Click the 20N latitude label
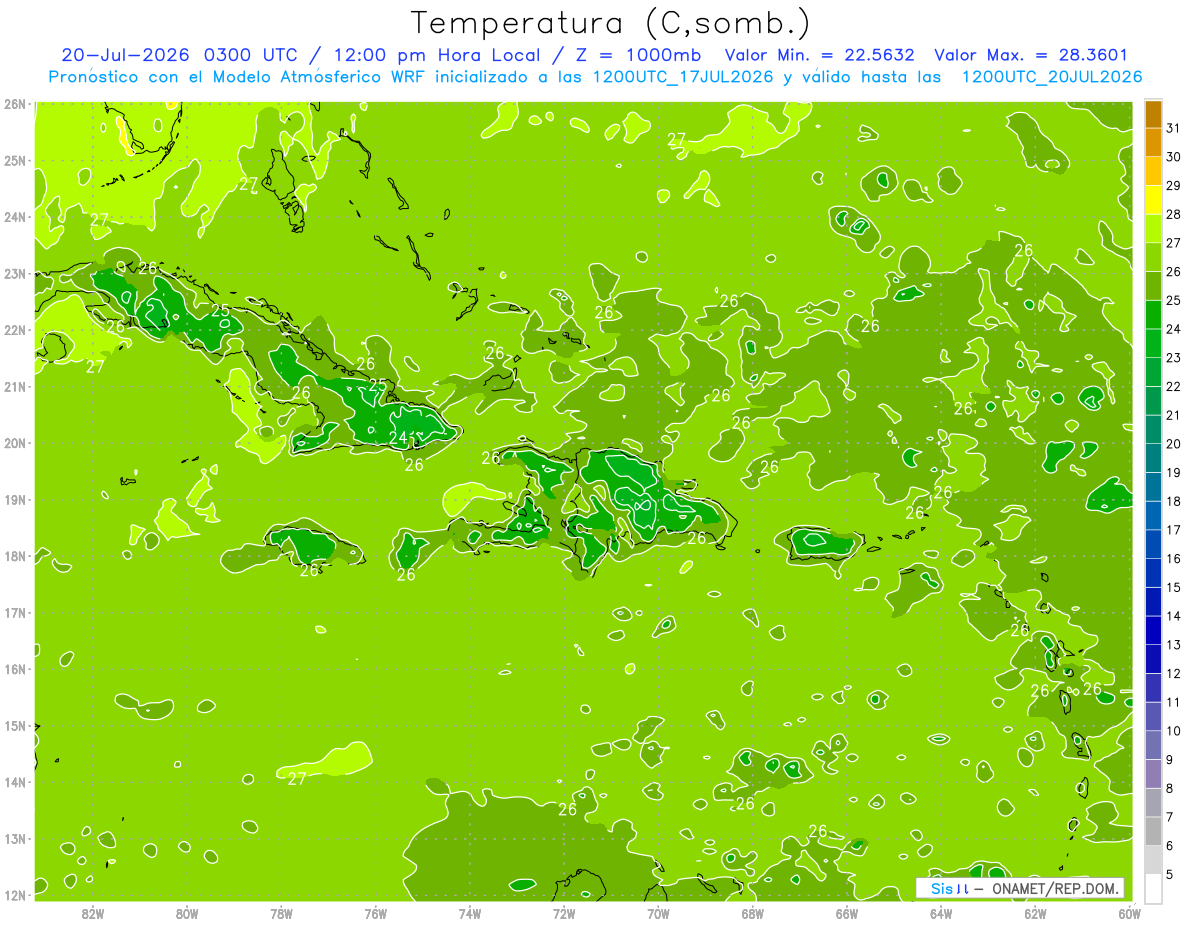1200x927 pixels. tap(14, 443)
